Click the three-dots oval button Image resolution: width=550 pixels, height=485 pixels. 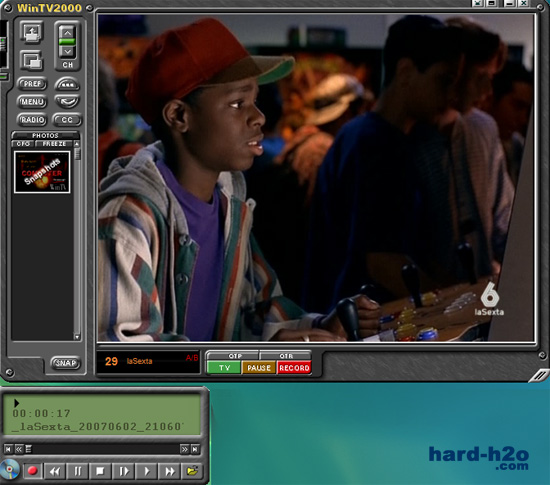pos(67,85)
